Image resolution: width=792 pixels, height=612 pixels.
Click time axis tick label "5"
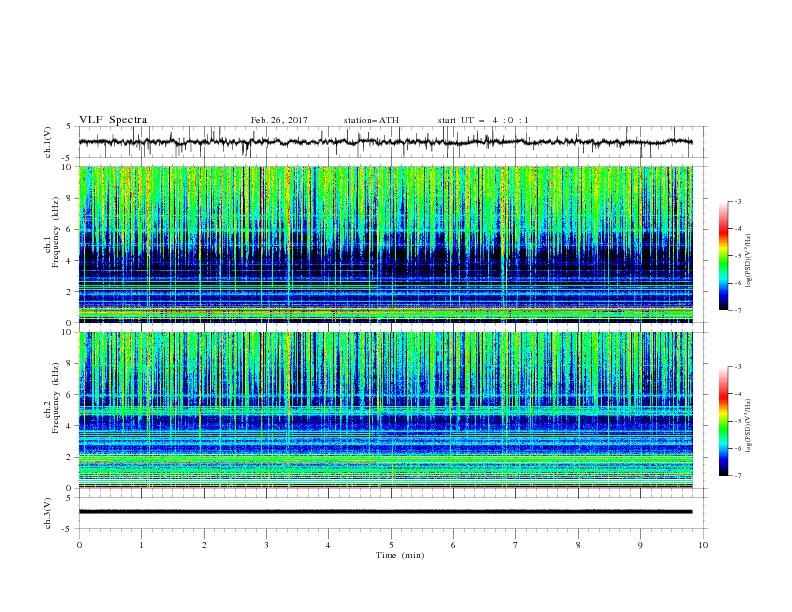(x=391, y=545)
